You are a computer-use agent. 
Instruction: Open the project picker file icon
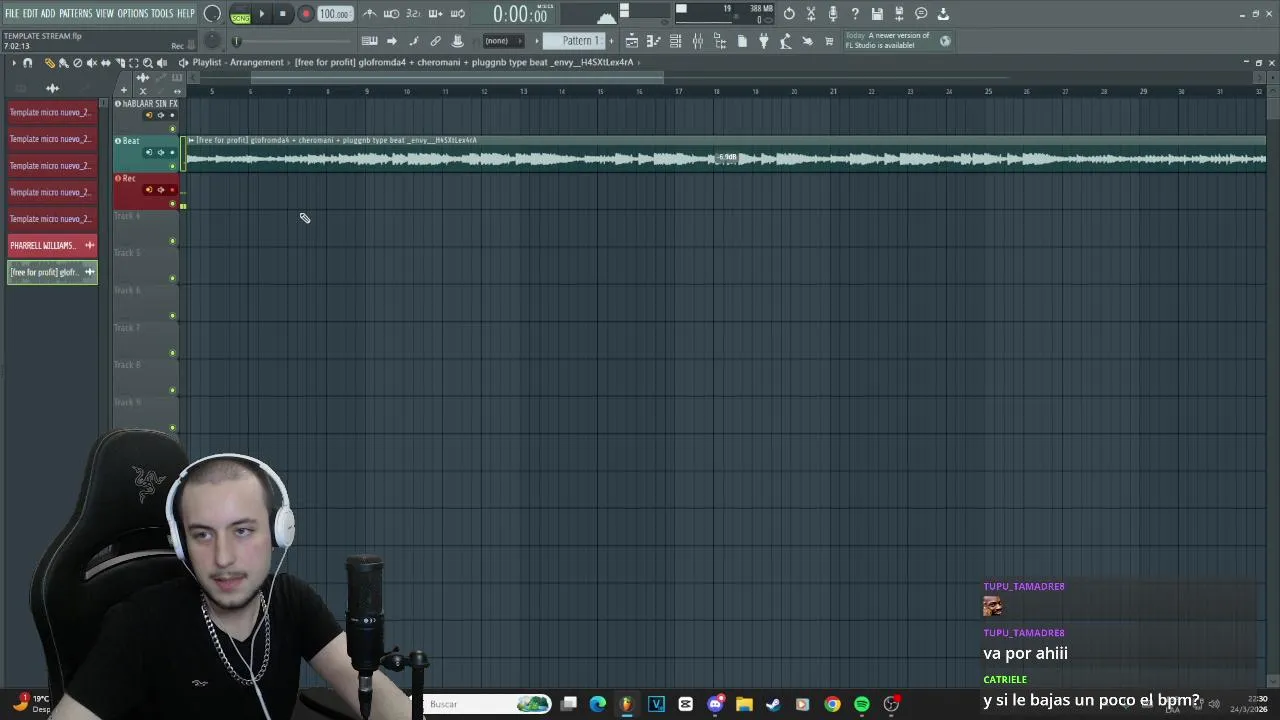(x=742, y=41)
